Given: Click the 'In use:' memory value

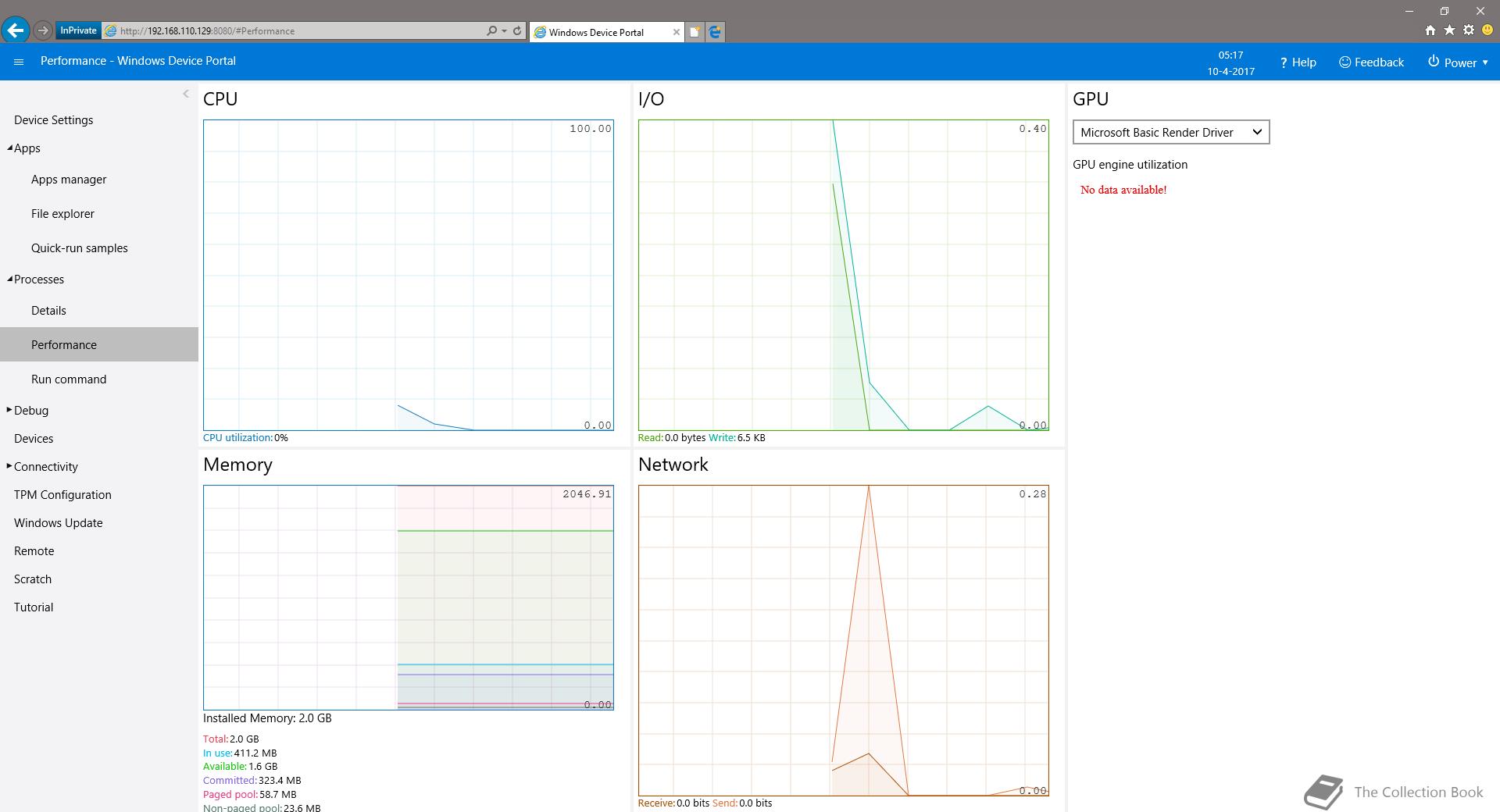Looking at the screenshot, I should 255,753.
